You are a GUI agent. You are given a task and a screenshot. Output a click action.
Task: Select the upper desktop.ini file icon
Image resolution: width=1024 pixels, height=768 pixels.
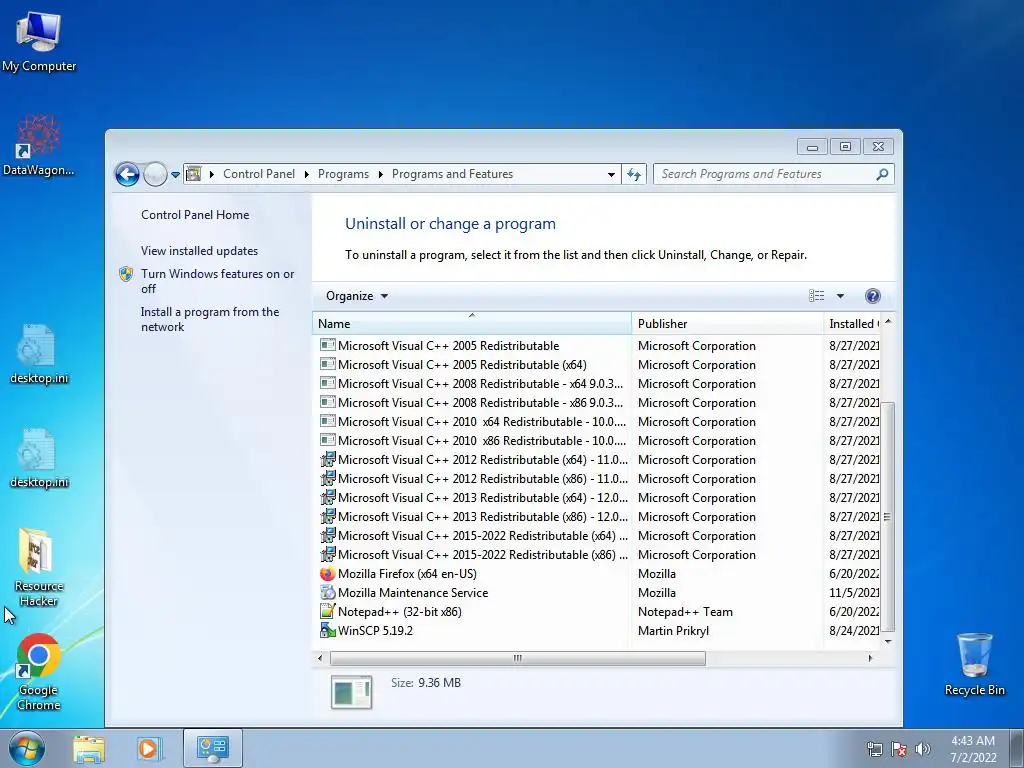coord(39,354)
